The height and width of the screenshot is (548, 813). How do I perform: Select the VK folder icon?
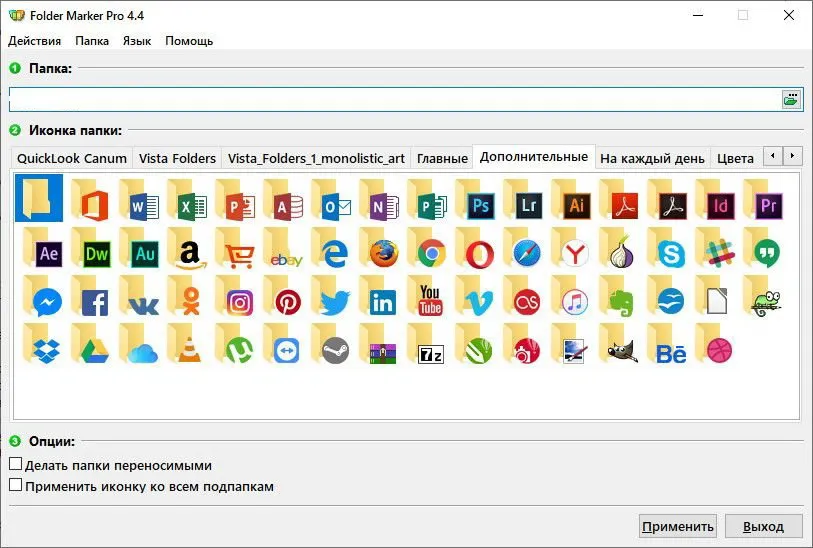coord(139,297)
